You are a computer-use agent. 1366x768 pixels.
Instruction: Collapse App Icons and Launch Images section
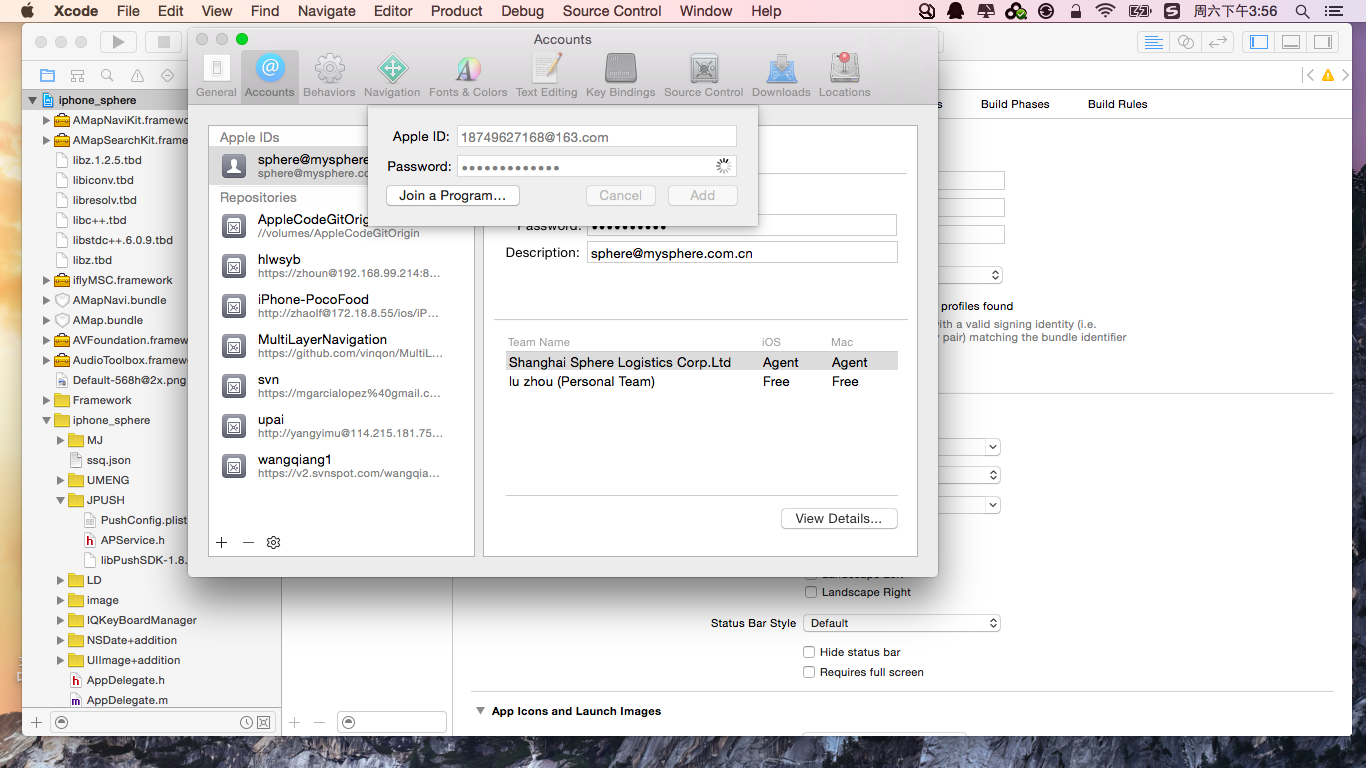[x=481, y=711]
